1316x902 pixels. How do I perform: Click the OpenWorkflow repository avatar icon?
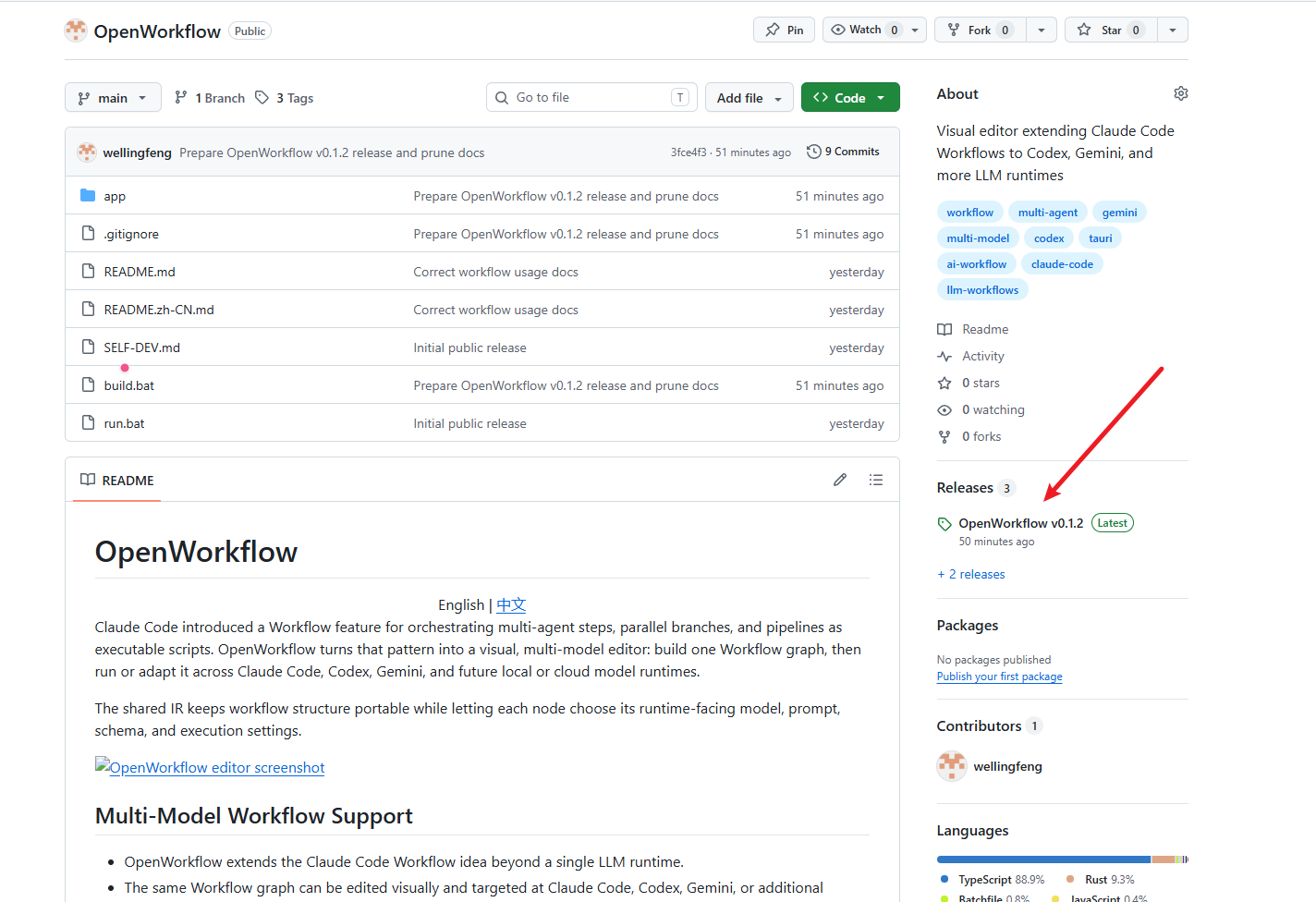click(76, 30)
